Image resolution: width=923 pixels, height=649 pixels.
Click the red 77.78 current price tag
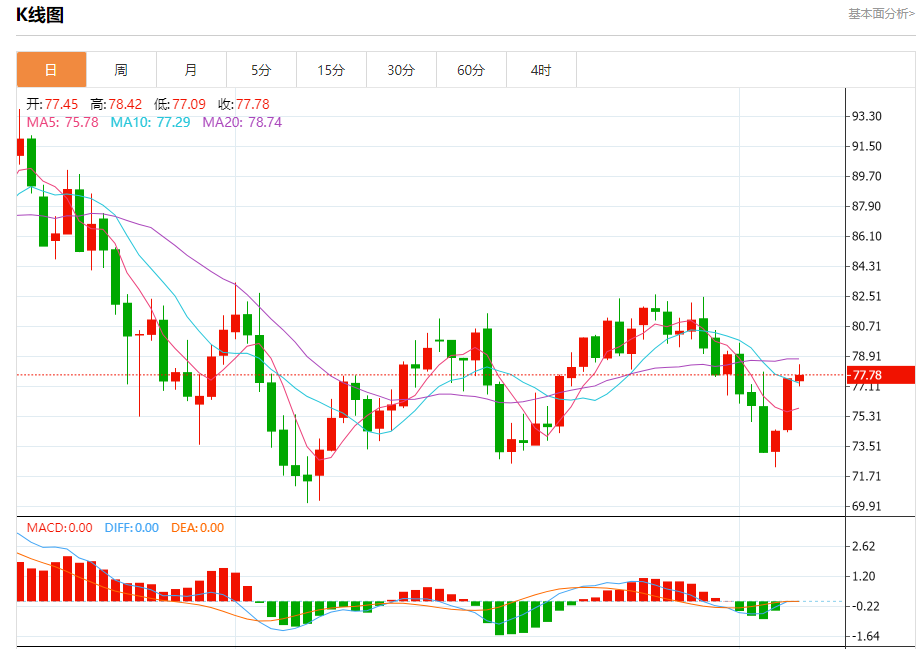[881, 375]
